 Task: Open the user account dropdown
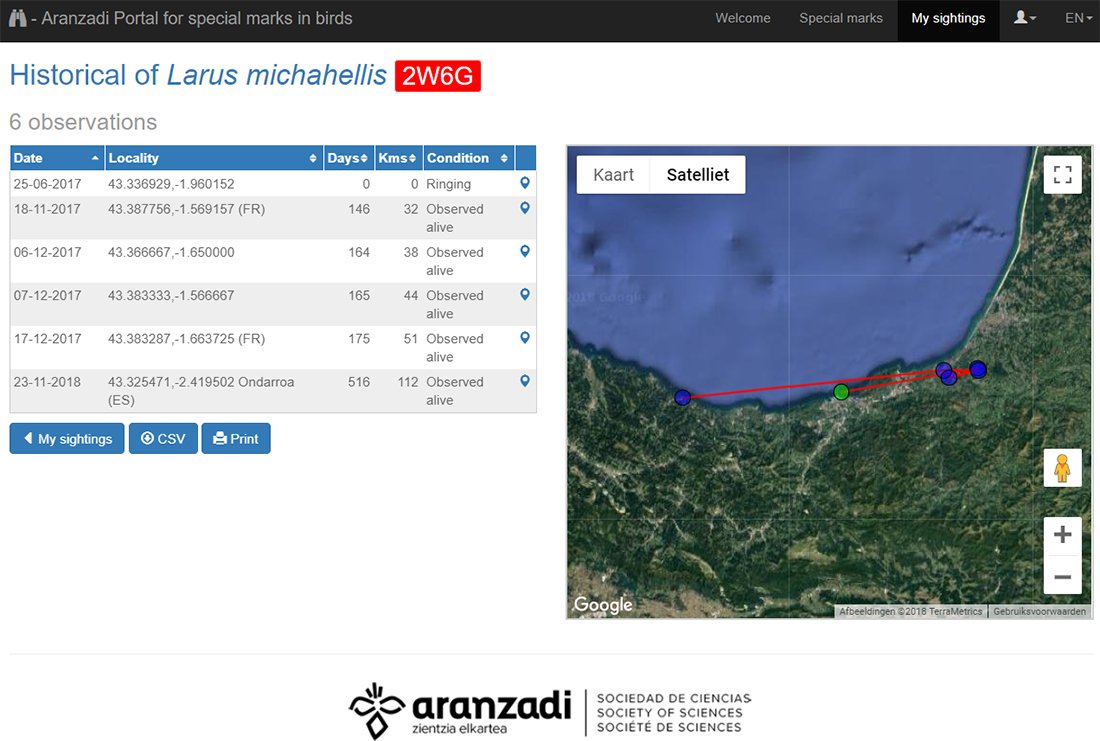[x=1025, y=18]
